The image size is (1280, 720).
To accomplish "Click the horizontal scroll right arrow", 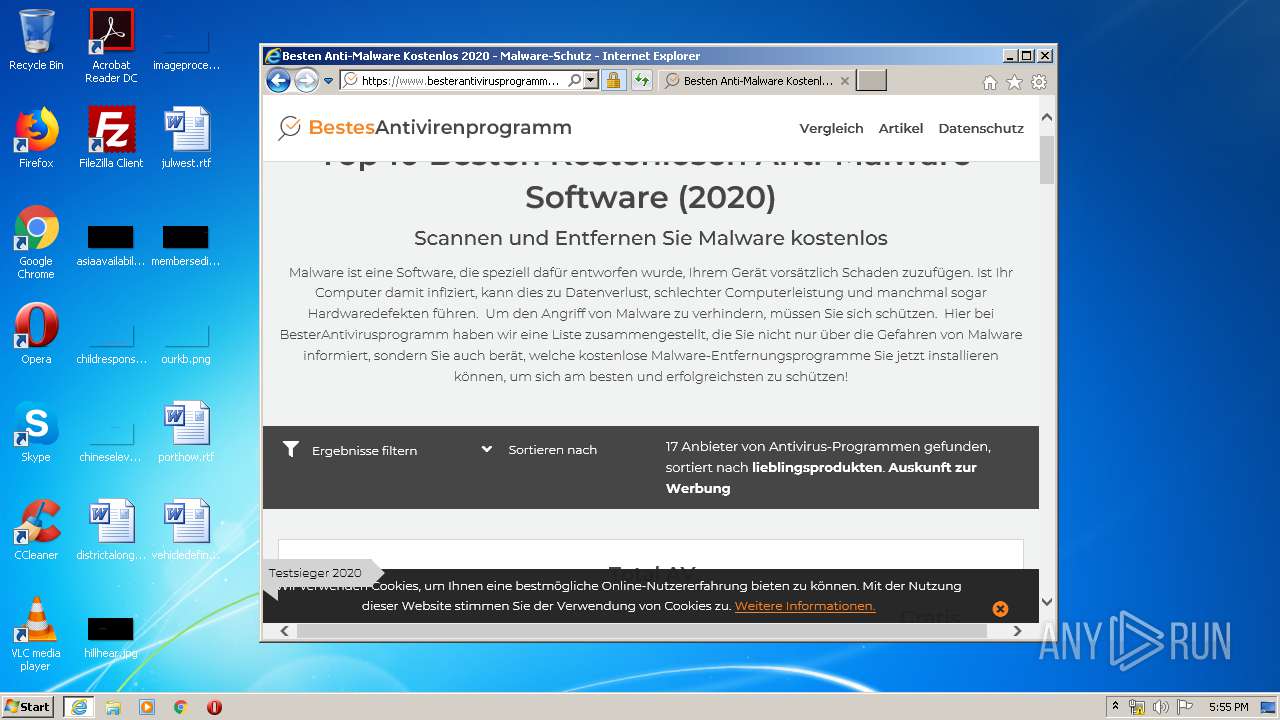I will click(x=1017, y=631).
